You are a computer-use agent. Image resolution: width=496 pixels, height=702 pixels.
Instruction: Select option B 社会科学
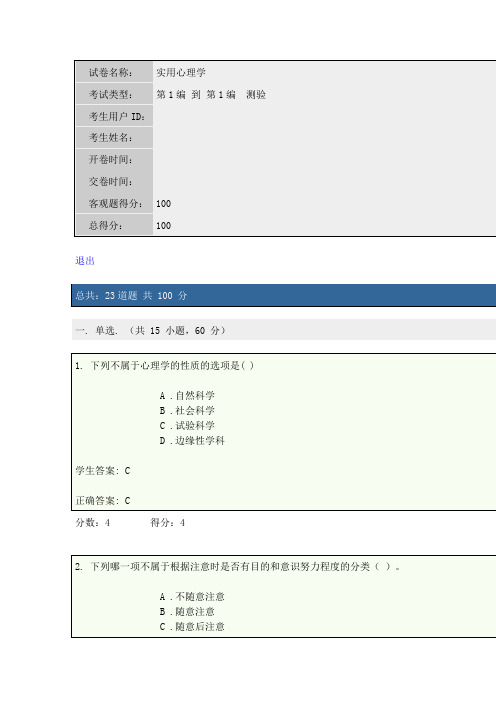click(x=187, y=411)
